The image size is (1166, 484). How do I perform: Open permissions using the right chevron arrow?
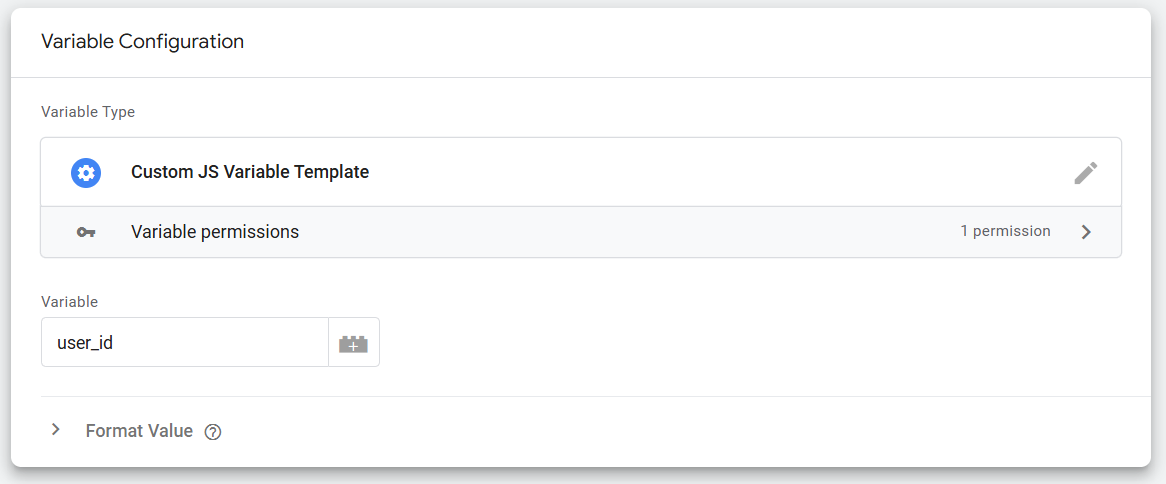[x=1086, y=232]
